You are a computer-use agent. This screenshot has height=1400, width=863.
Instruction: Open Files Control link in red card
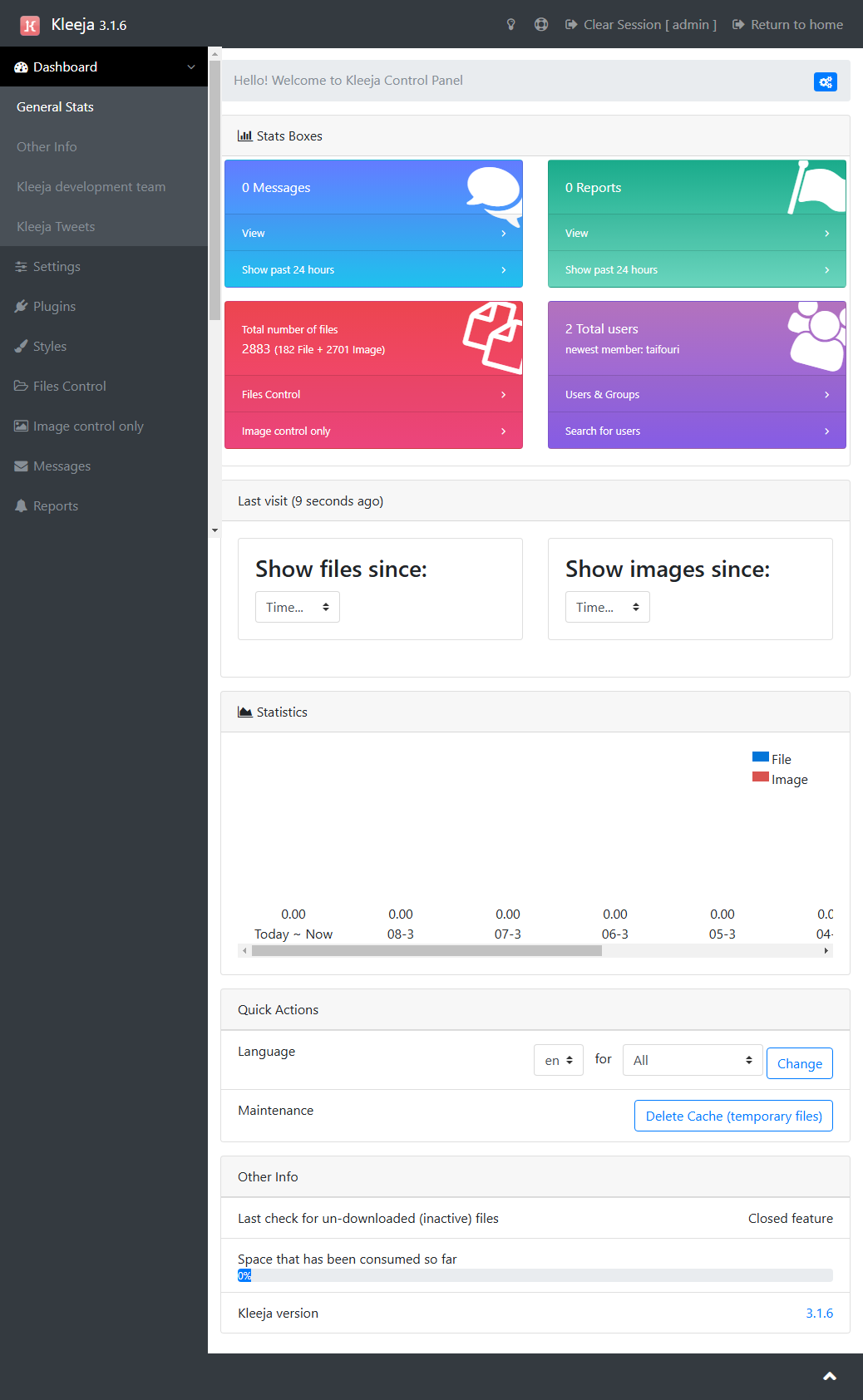point(374,394)
